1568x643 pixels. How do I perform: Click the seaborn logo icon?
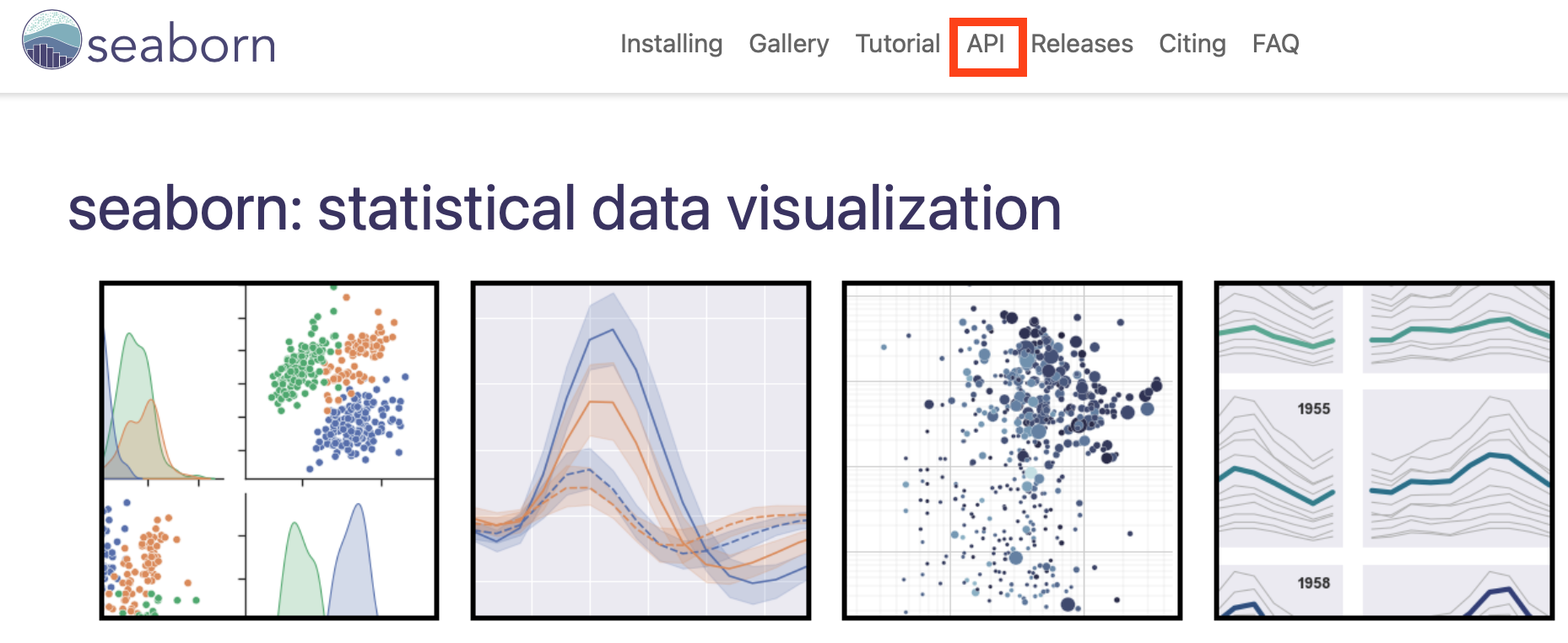click(51, 41)
